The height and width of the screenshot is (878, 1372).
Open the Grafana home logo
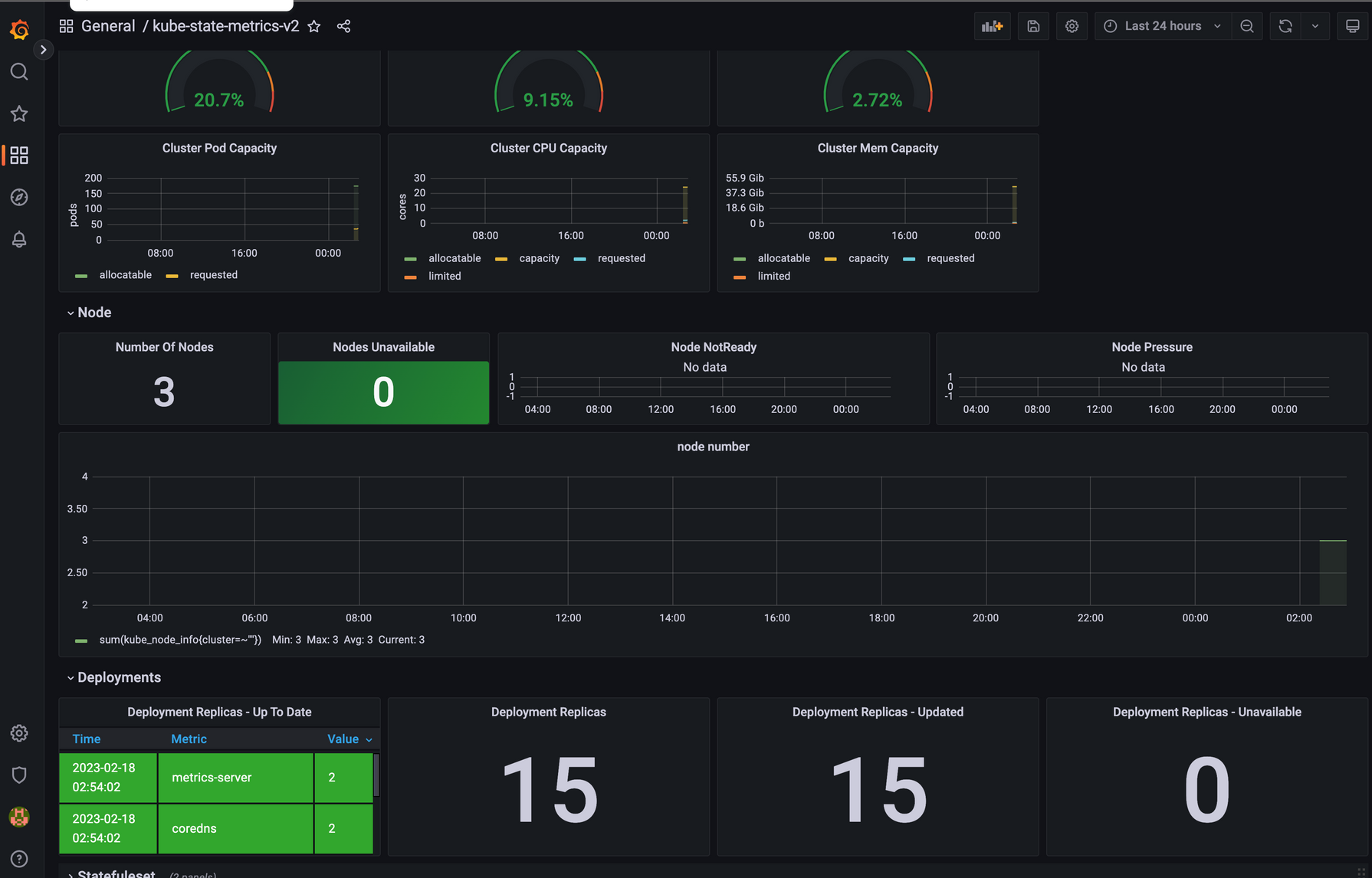pos(19,29)
